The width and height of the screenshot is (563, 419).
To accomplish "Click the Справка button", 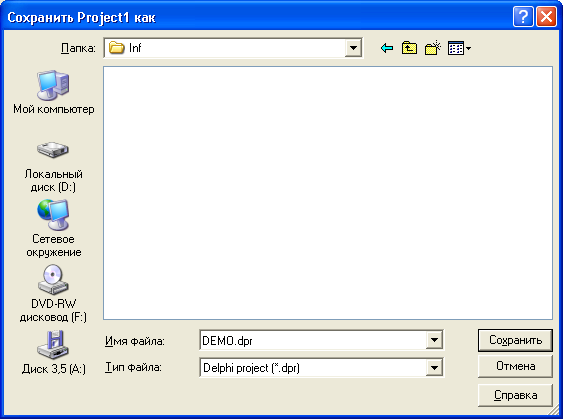I will tap(515, 395).
